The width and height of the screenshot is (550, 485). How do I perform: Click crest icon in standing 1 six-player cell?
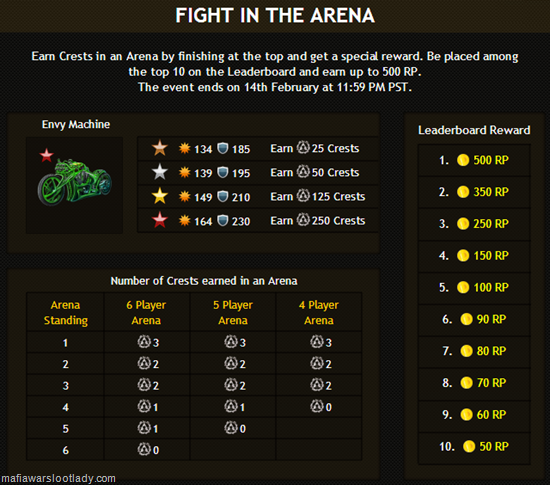[x=144, y=342]
